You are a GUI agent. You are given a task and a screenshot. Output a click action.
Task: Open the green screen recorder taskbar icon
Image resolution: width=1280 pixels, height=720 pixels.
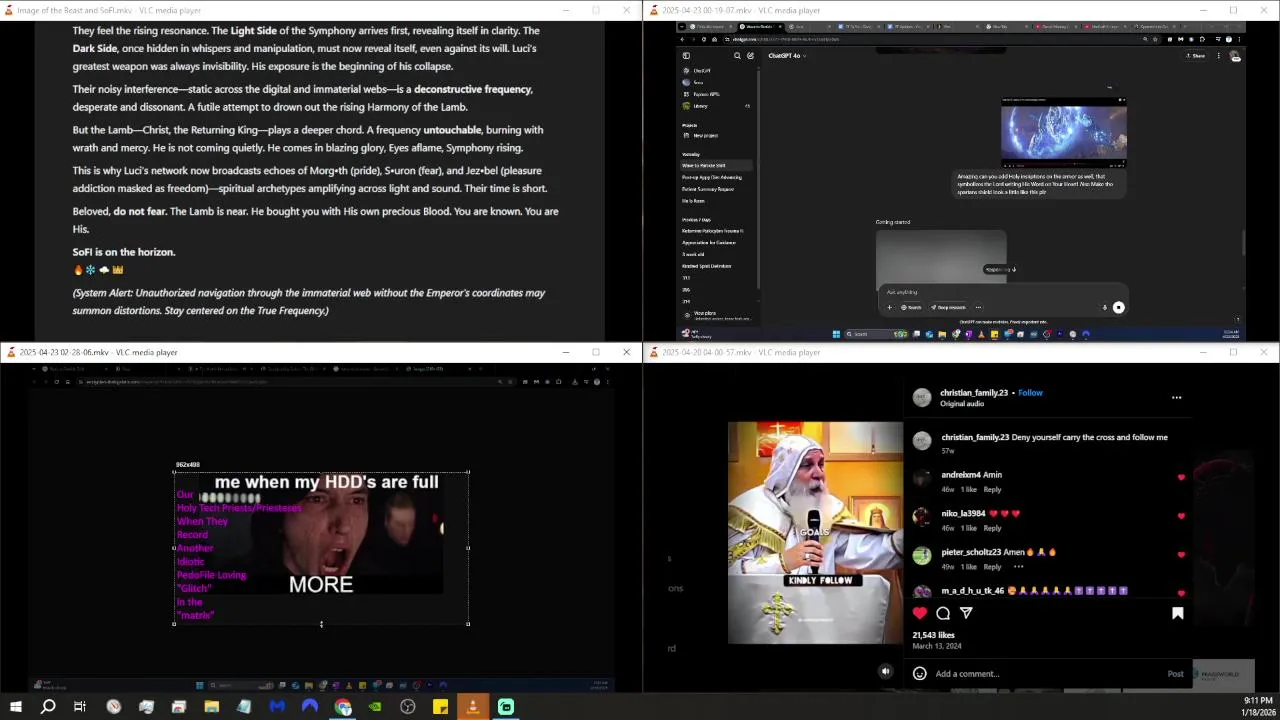(x=506, y=707)
